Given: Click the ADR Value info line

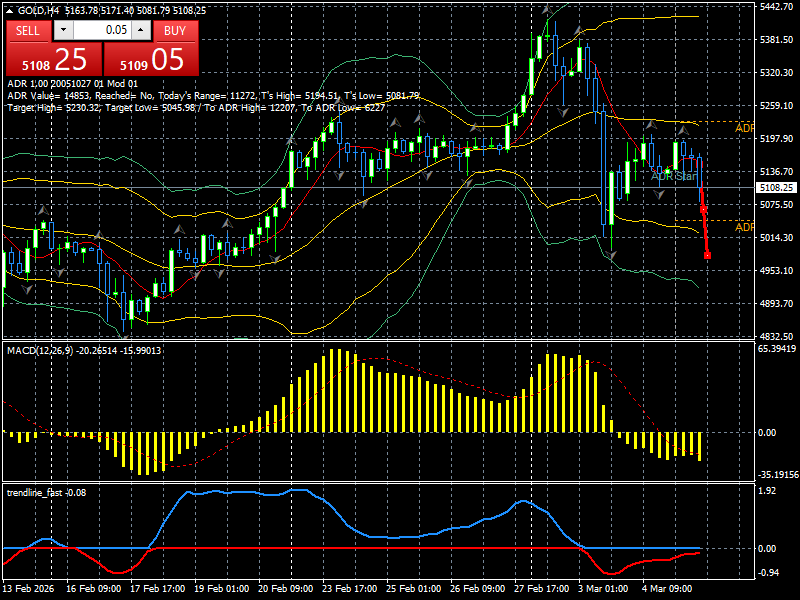Looking at the screenshot, I should [x=213, y=96].
